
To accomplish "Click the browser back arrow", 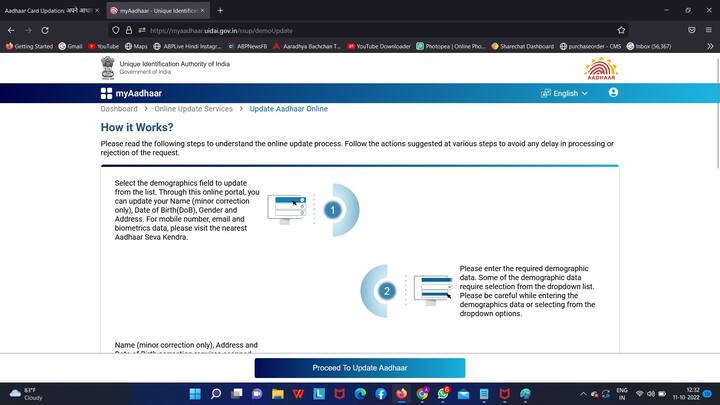I will 12,30.
